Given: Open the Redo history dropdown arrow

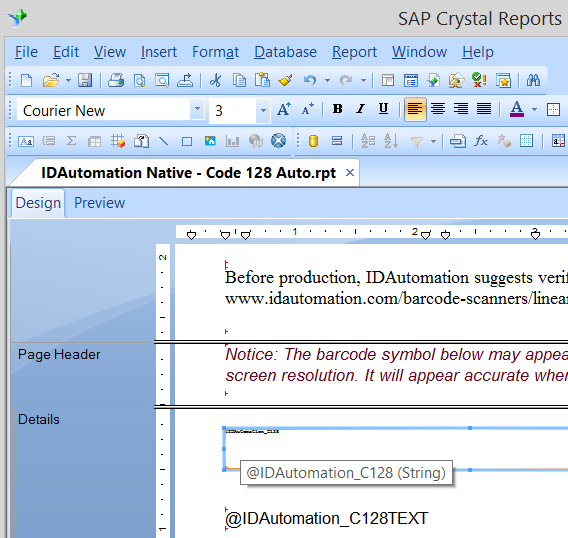Looking at the screenshot, I should [363, 80].
